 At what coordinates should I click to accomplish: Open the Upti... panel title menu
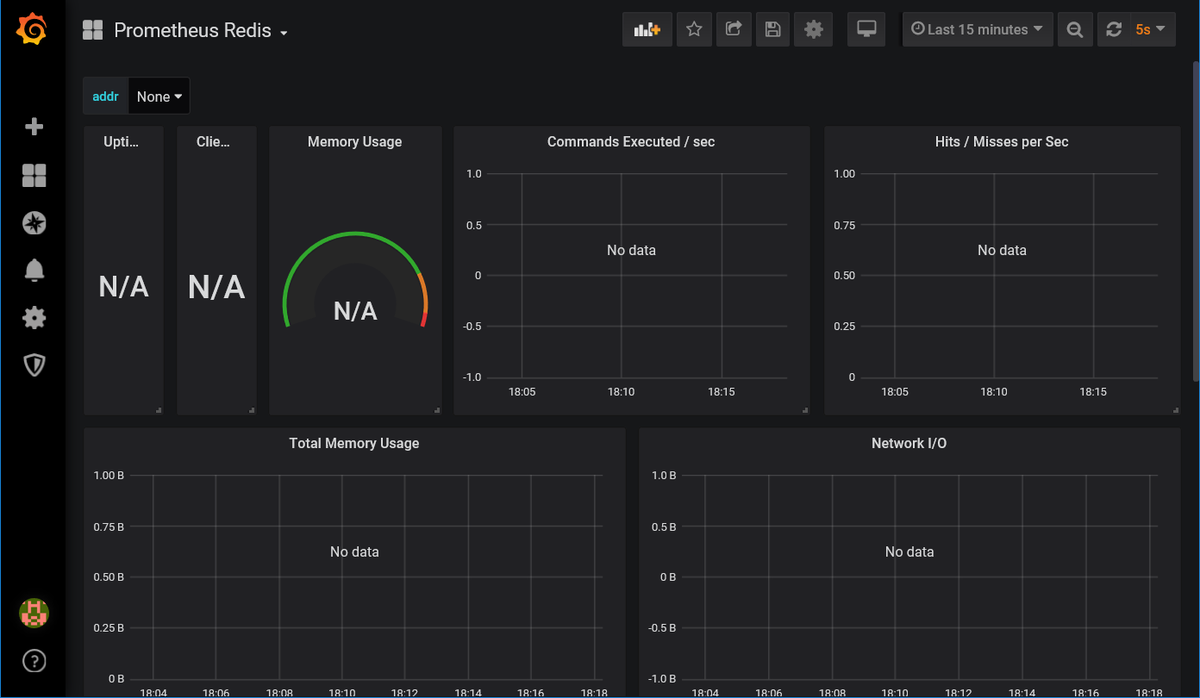tap(122, 142)
